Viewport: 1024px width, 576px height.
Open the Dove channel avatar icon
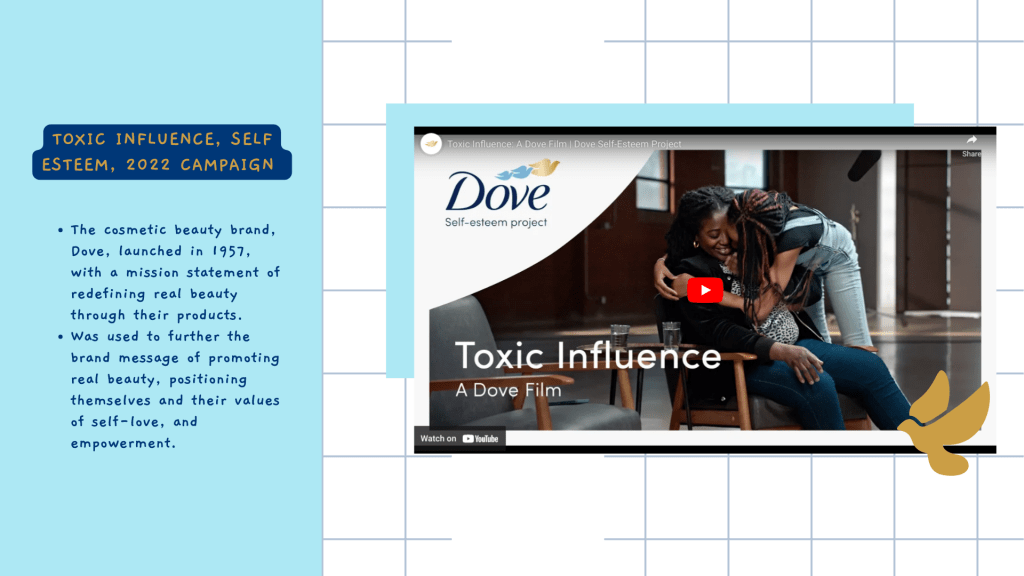click(x=431, y=144)
